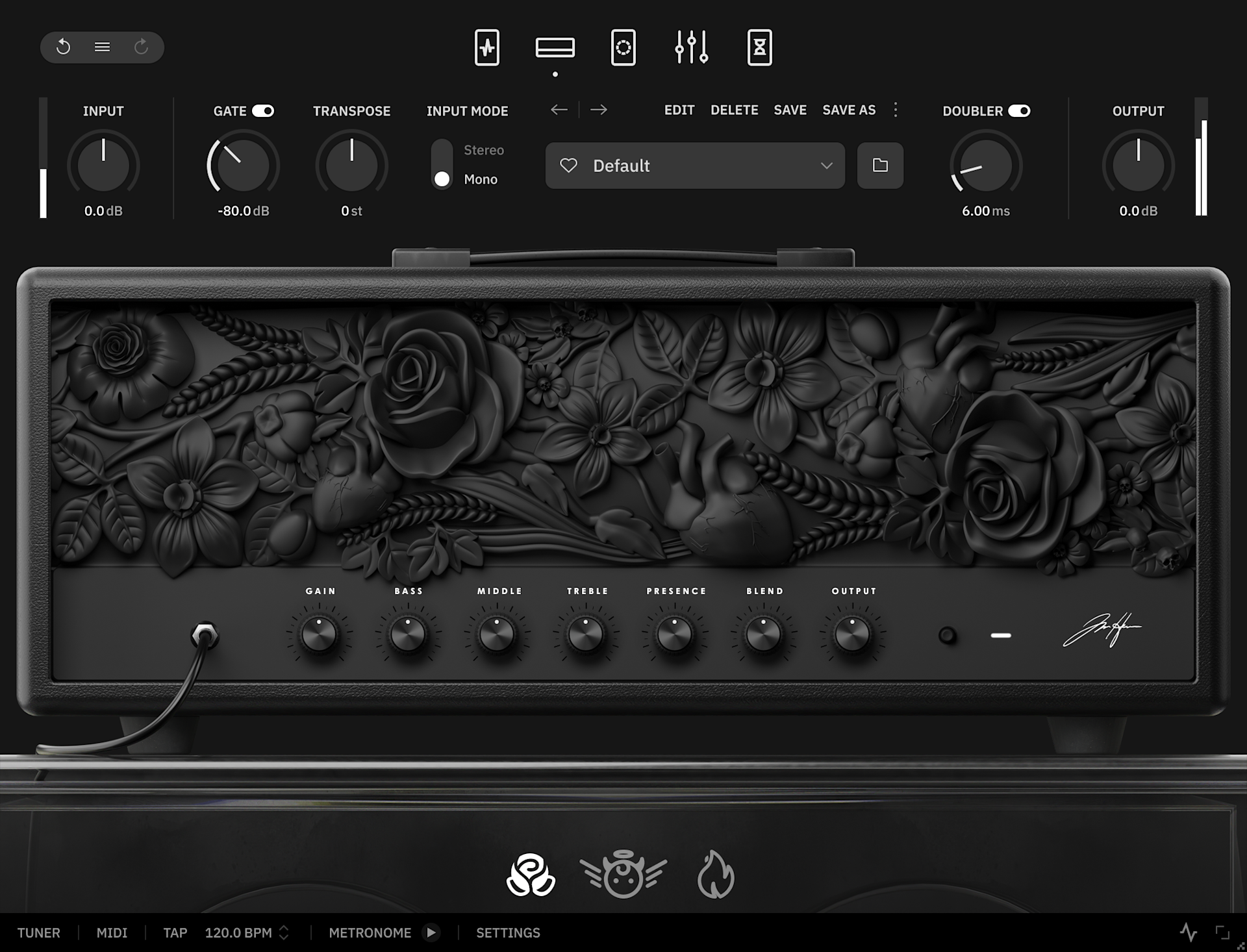Click the METRONOME label
The image size is (1247, 952).
coord(370,933)
